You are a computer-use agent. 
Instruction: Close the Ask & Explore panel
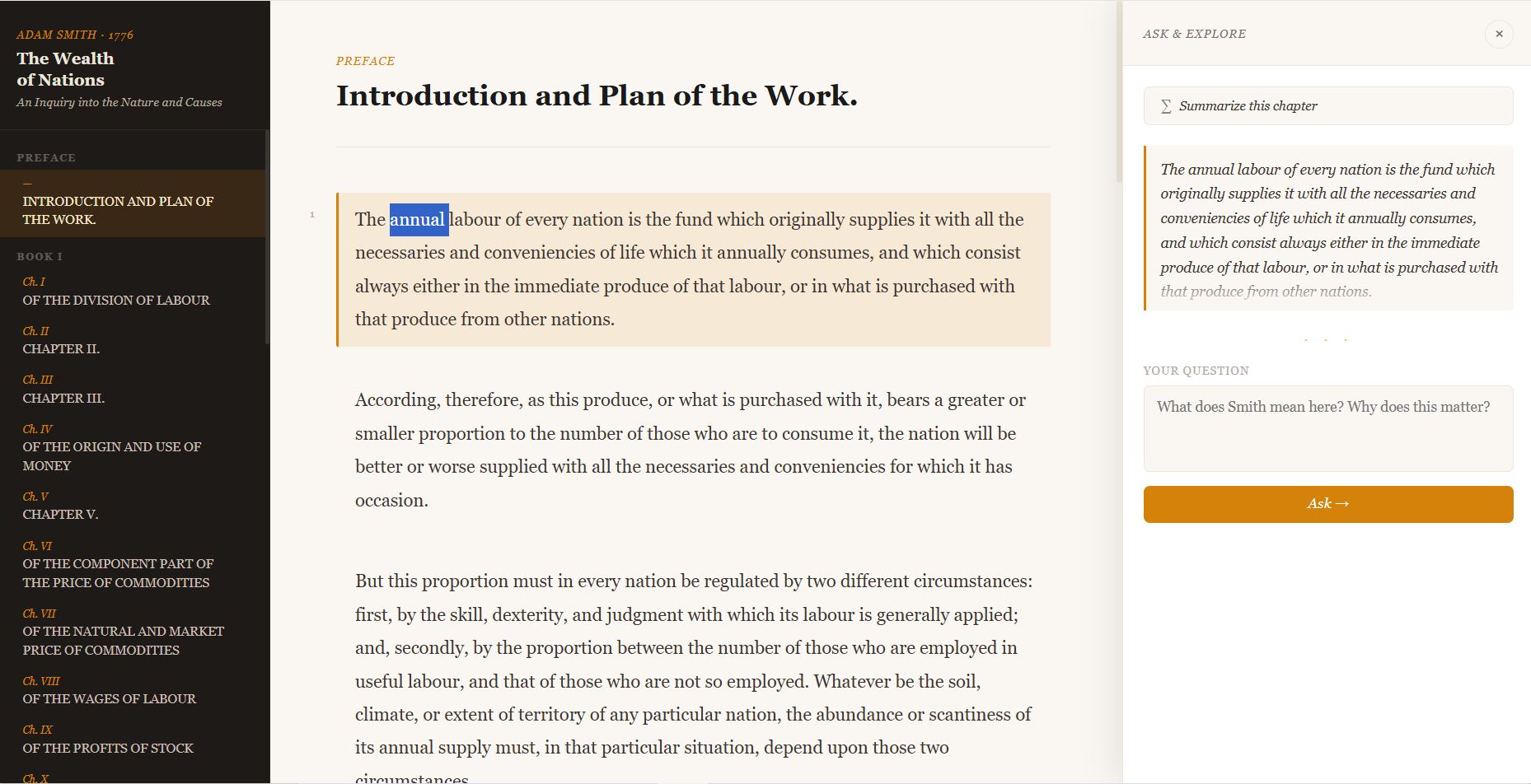pos(1499,34)
